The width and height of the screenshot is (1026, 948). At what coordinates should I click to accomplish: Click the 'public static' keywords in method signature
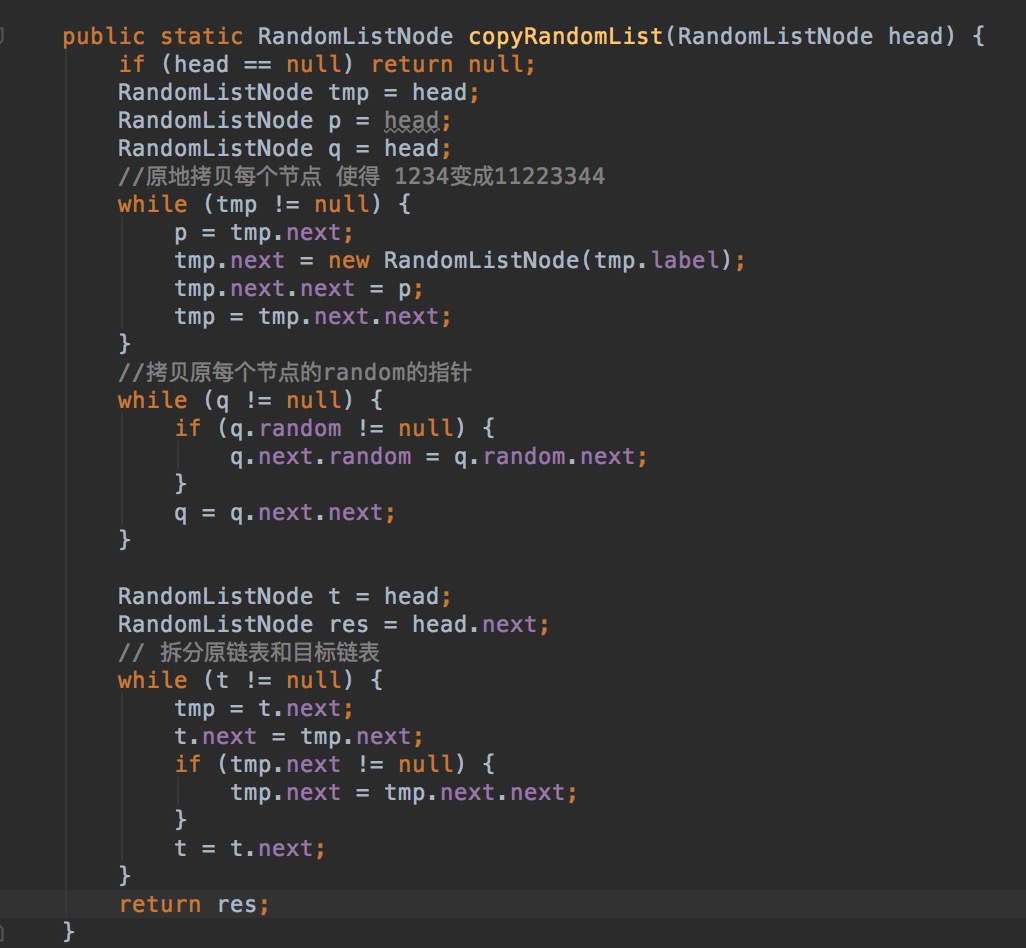[x=152, y=37]
